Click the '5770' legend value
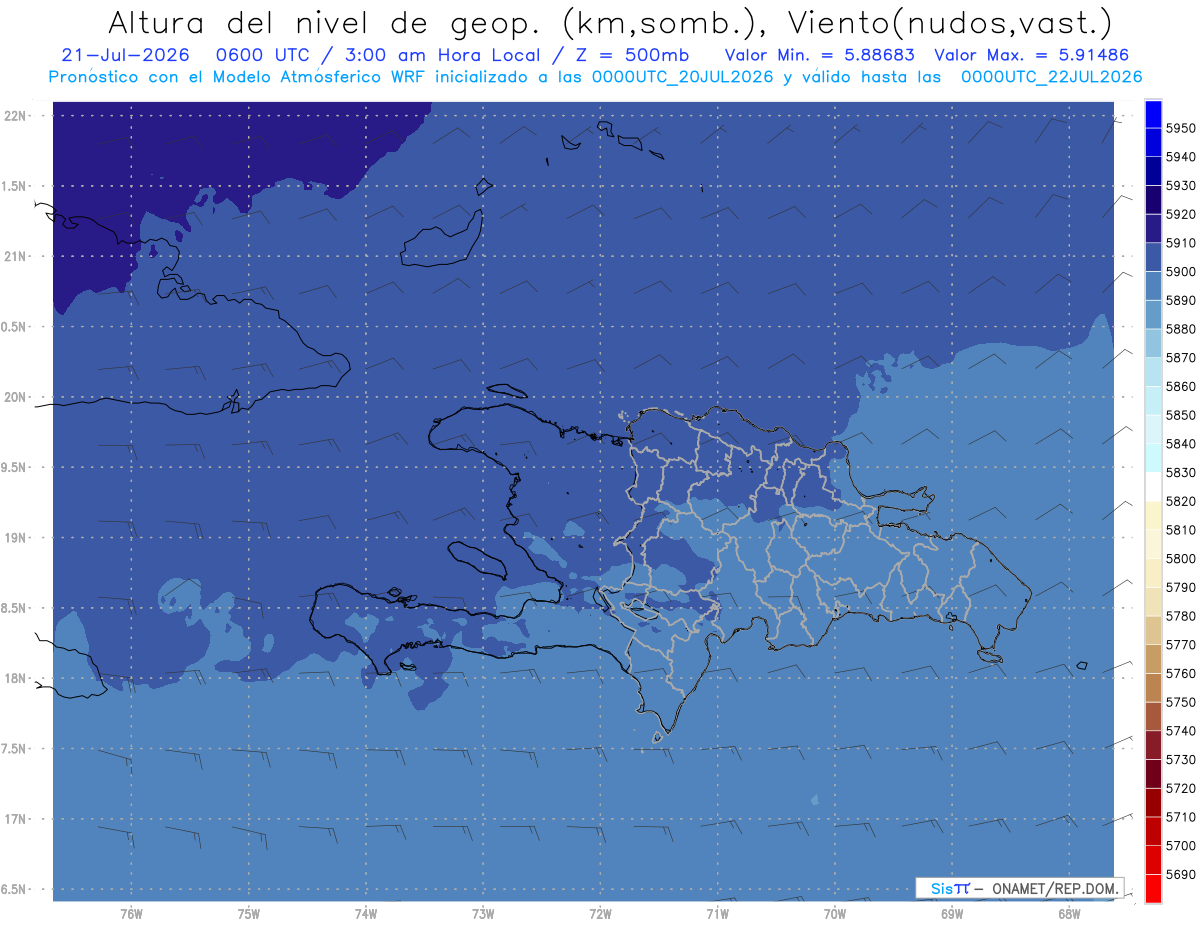 coord(1180,645)
